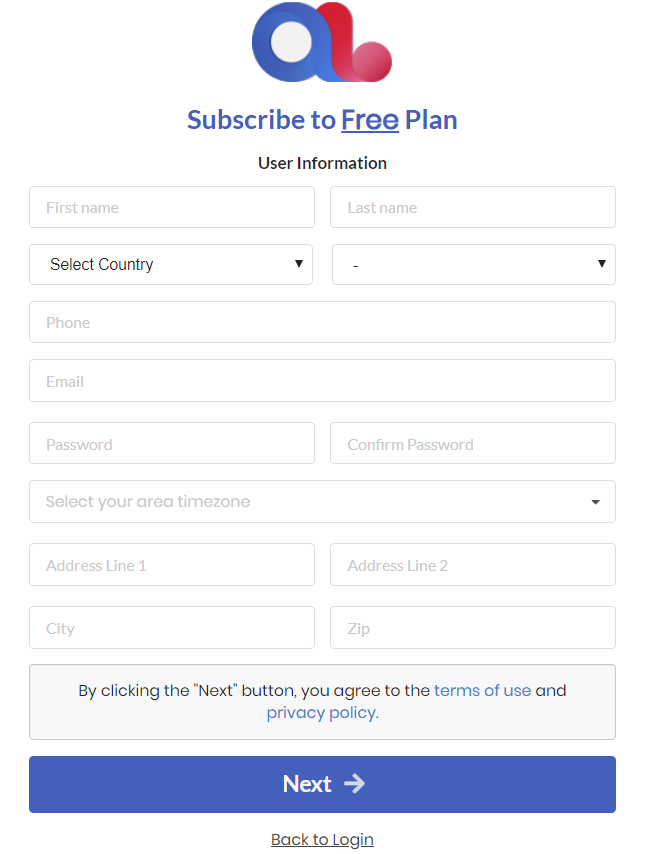Focus the Zip code field

click(x=472, y=628)
